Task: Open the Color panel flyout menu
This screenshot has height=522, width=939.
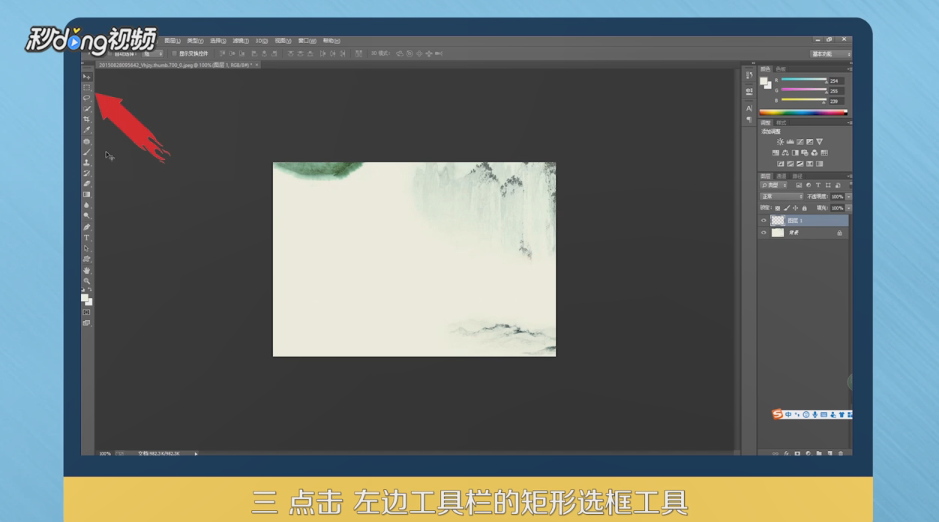Action: (849, 69)
